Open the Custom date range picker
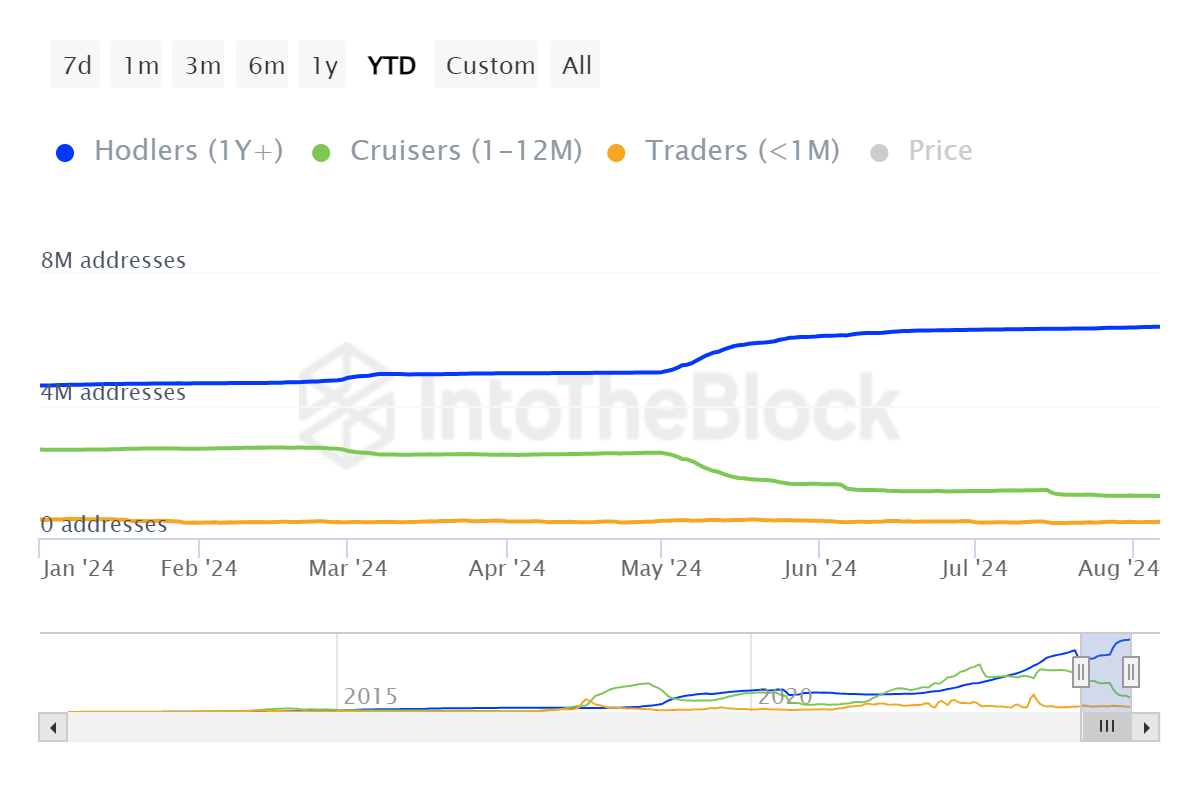Viewport: 1200px width, 800px height. [490, 66]
